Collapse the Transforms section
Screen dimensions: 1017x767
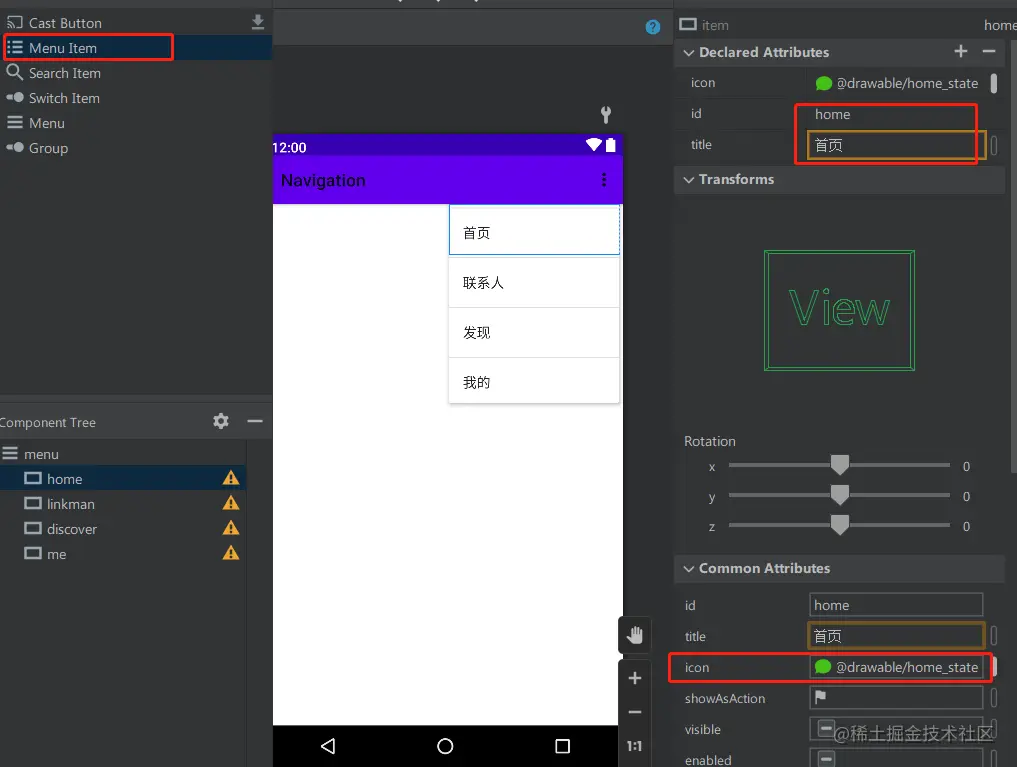(x=689, y=180)
